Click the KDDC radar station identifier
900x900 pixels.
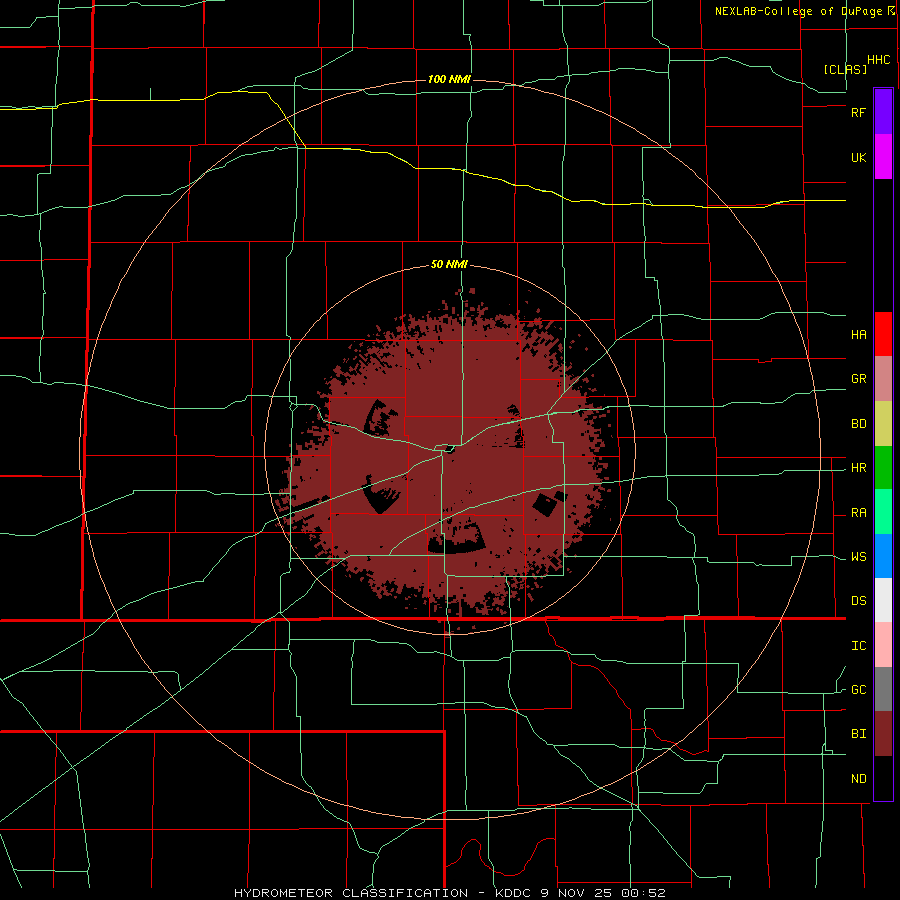pyautogui.click(x=514, y=893)
